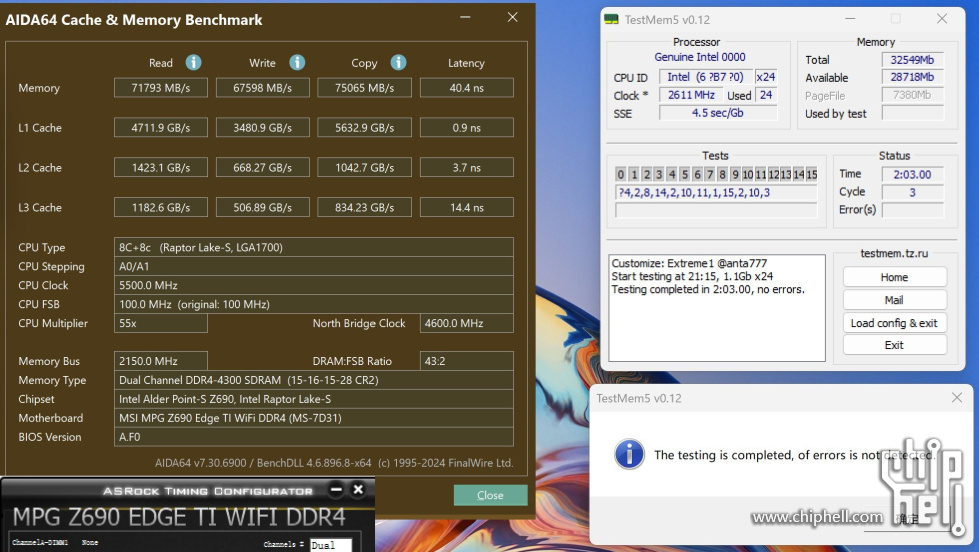Click TestMem5 test sequence list field
Image resolution: width=979 pixels, height=552 pixels.
point(716,192)
